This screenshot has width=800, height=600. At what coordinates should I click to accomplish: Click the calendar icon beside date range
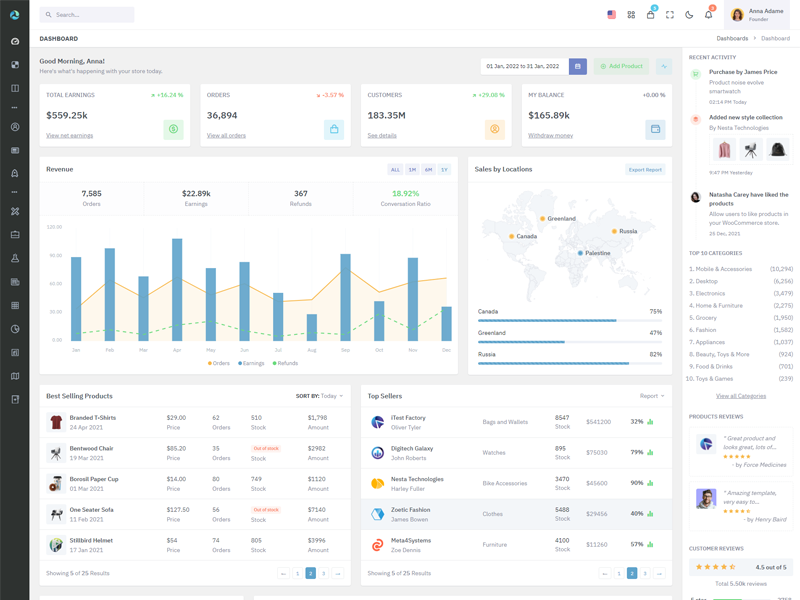(577, 66)
